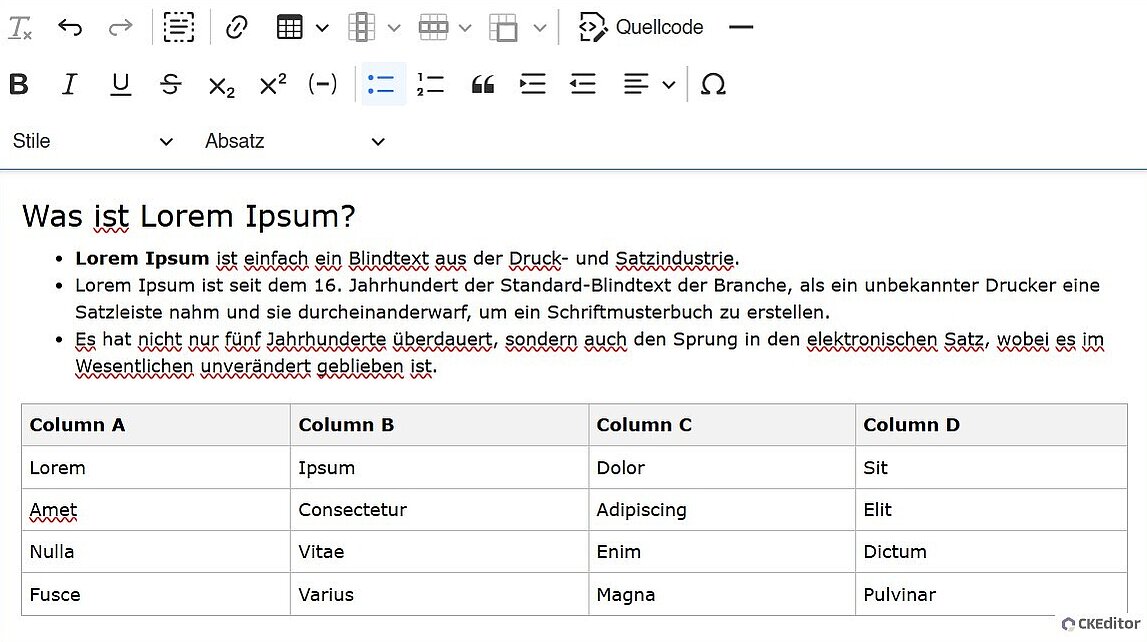Open the Quellcode source view

tap(640, 27)
